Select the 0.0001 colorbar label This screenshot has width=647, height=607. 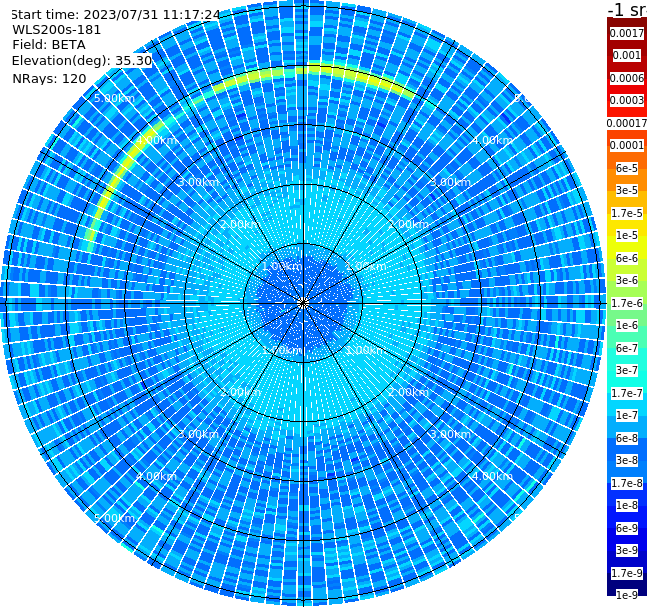[627, 145]
